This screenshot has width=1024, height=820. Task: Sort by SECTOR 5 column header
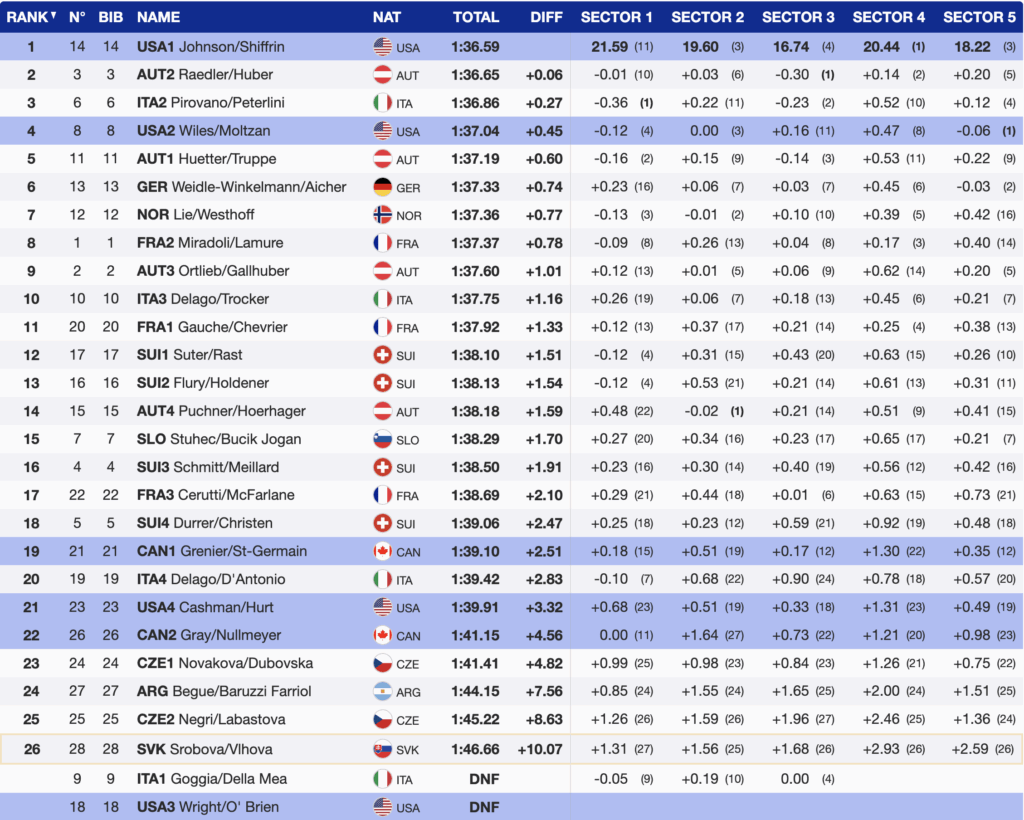click(x=979, y=17)
